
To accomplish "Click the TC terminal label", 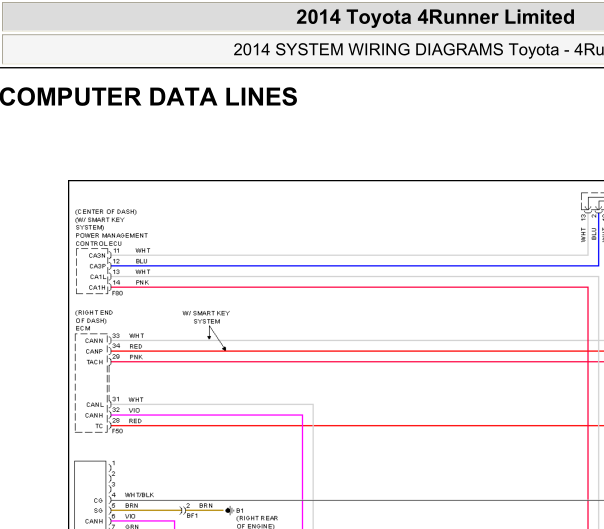I will [99, 426].
